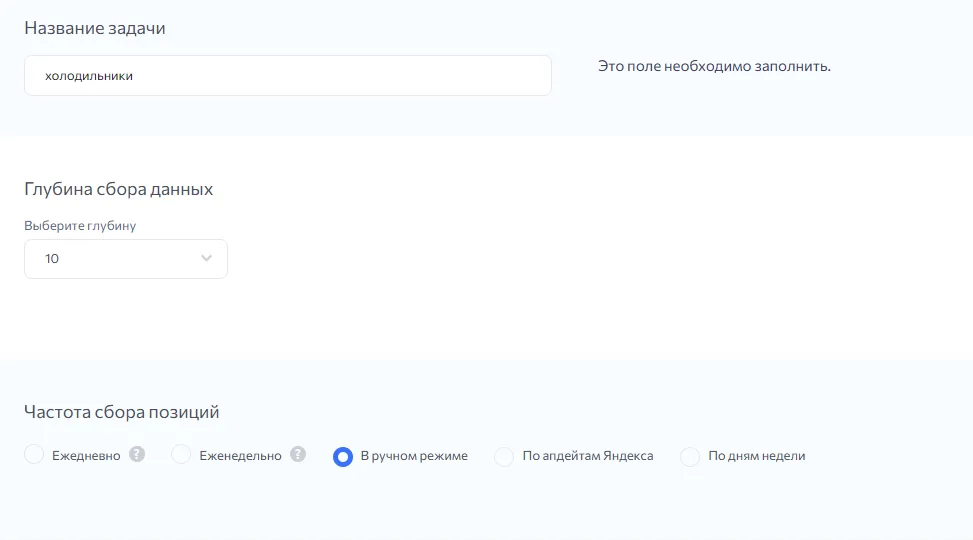
Task: Click the Название задачи heading
Action: [95, 29]
